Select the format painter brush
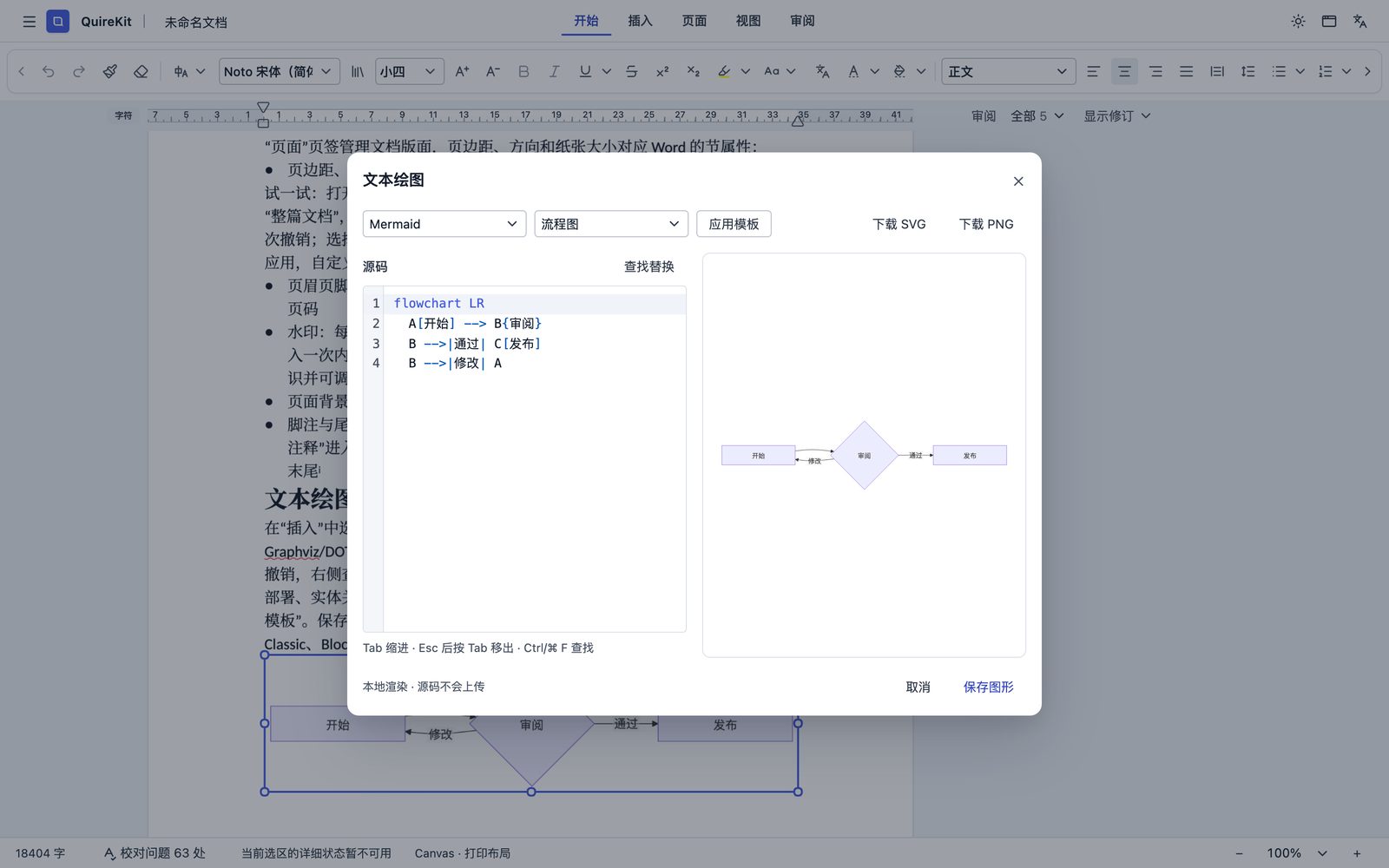Viewport: 1389px width, 868px height. pyautogui.click(x=110, y=71)
